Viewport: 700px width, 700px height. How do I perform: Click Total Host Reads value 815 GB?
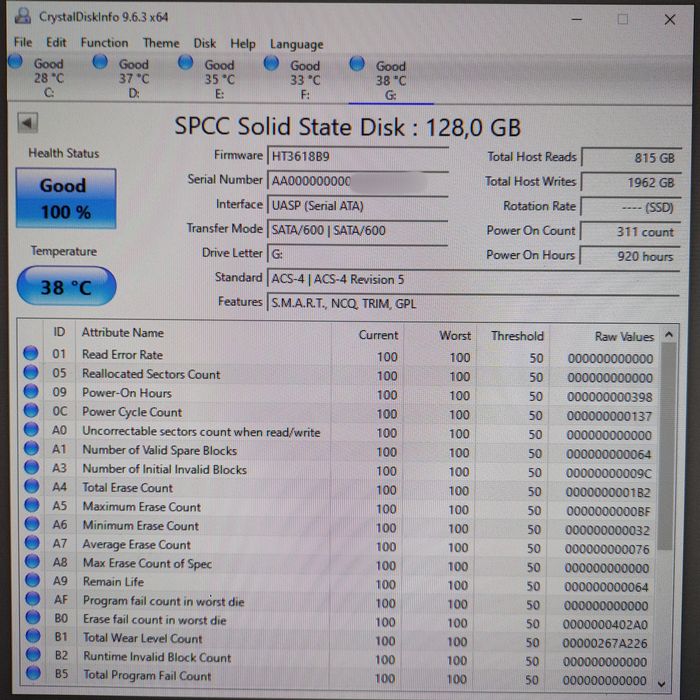click(631, 158)
